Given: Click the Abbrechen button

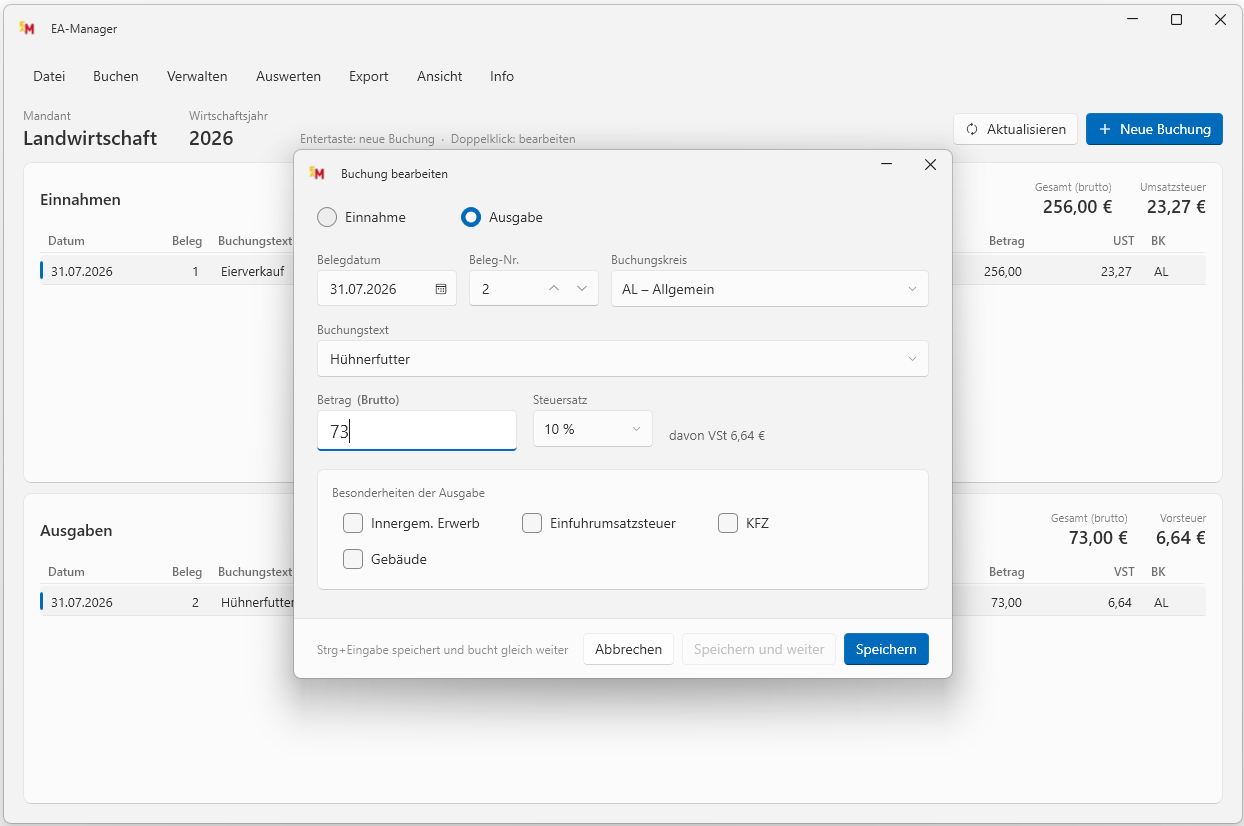Looking at the screenshot, I should [x=628, y=649].
